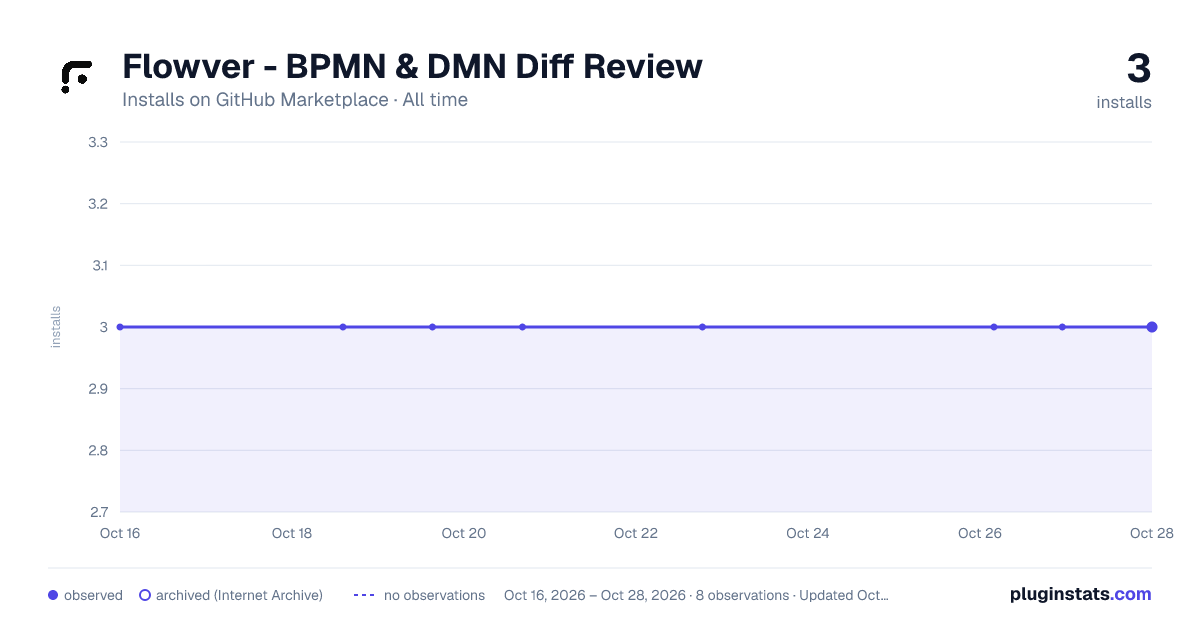
Task: Click the y-axis value 3.3
Action: pyautogui.click(x=98, y=142)
